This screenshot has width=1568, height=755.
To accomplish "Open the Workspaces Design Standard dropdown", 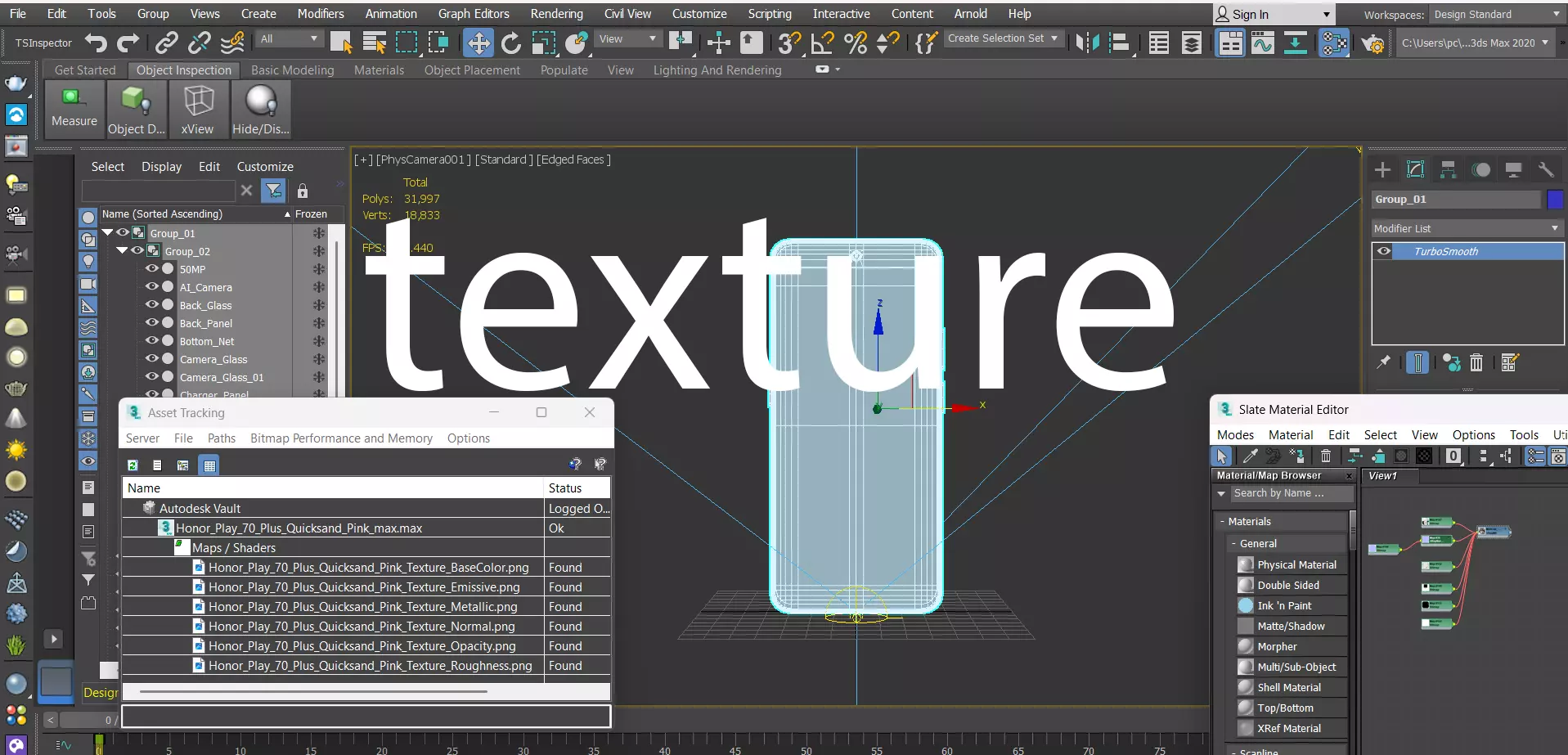I will (1497, 15).
